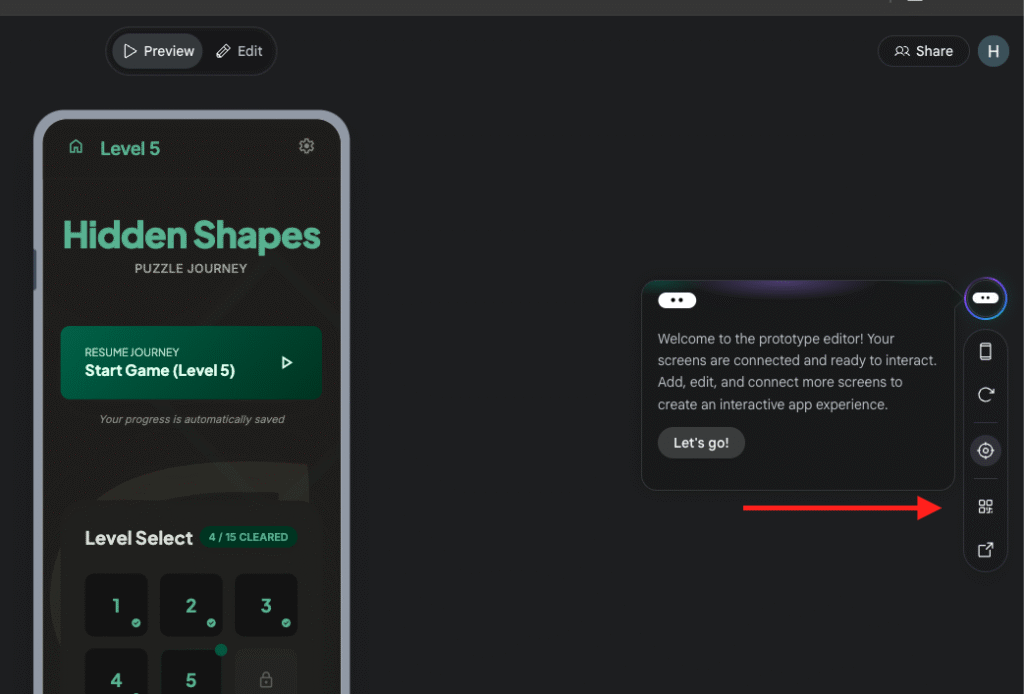
Task: Click the Share button
Action: pos(923,51)
